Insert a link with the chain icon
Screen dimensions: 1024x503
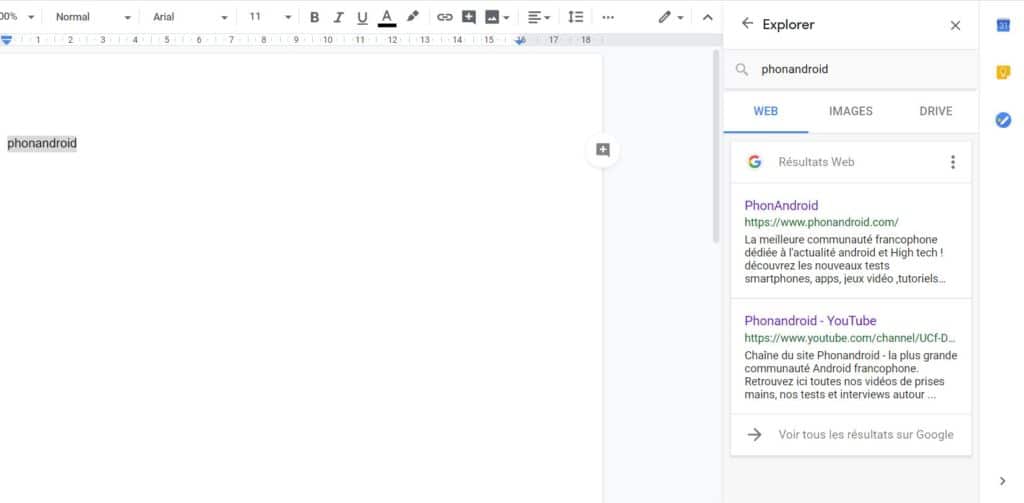[x=445, y=18]
